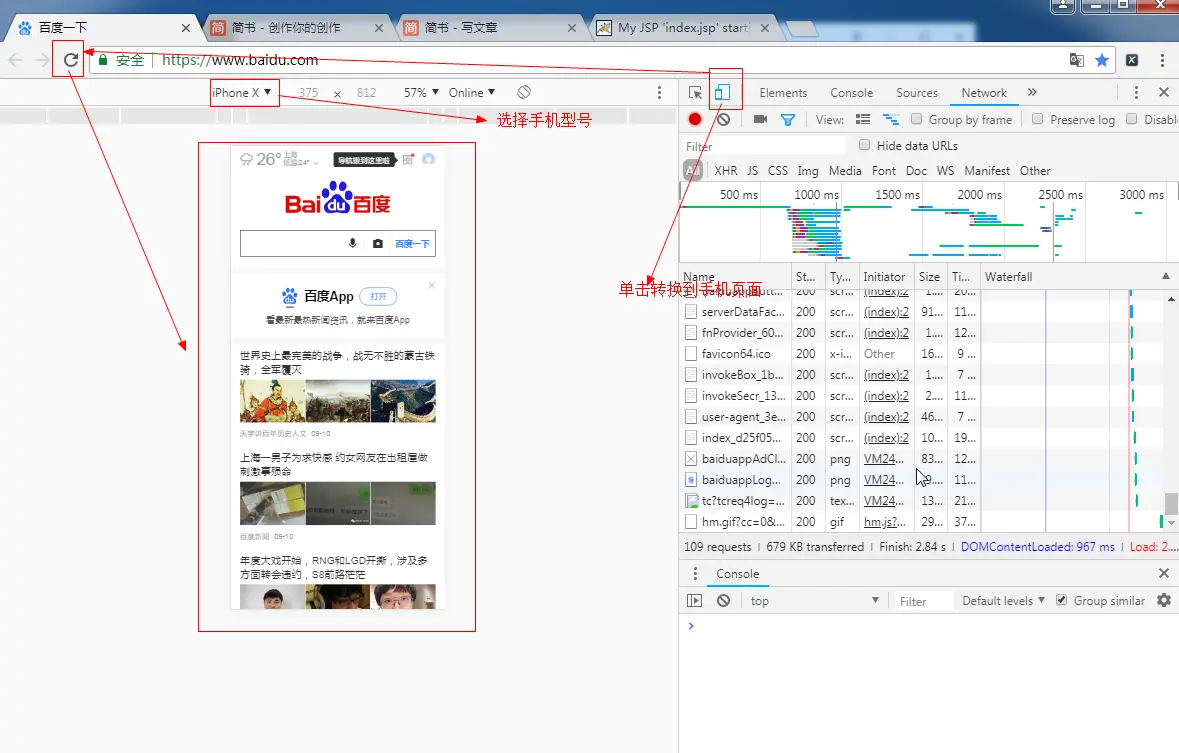Image resolution: width=1179 pixels, height=753 pixels.
Task: Switch to Sources tab
Action: 917,93
